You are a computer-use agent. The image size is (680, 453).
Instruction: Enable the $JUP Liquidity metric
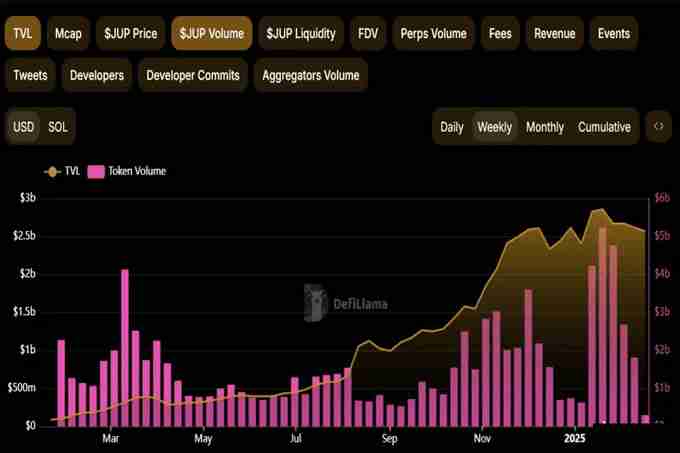click(301, 33)
